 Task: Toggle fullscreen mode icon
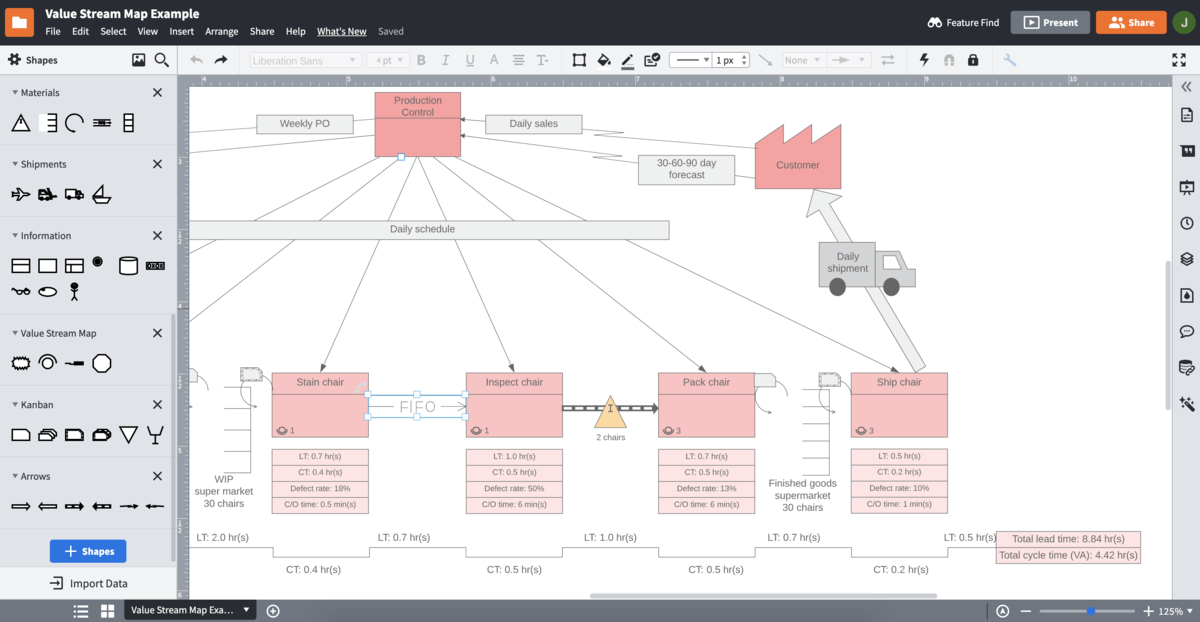coord(1178,60)
